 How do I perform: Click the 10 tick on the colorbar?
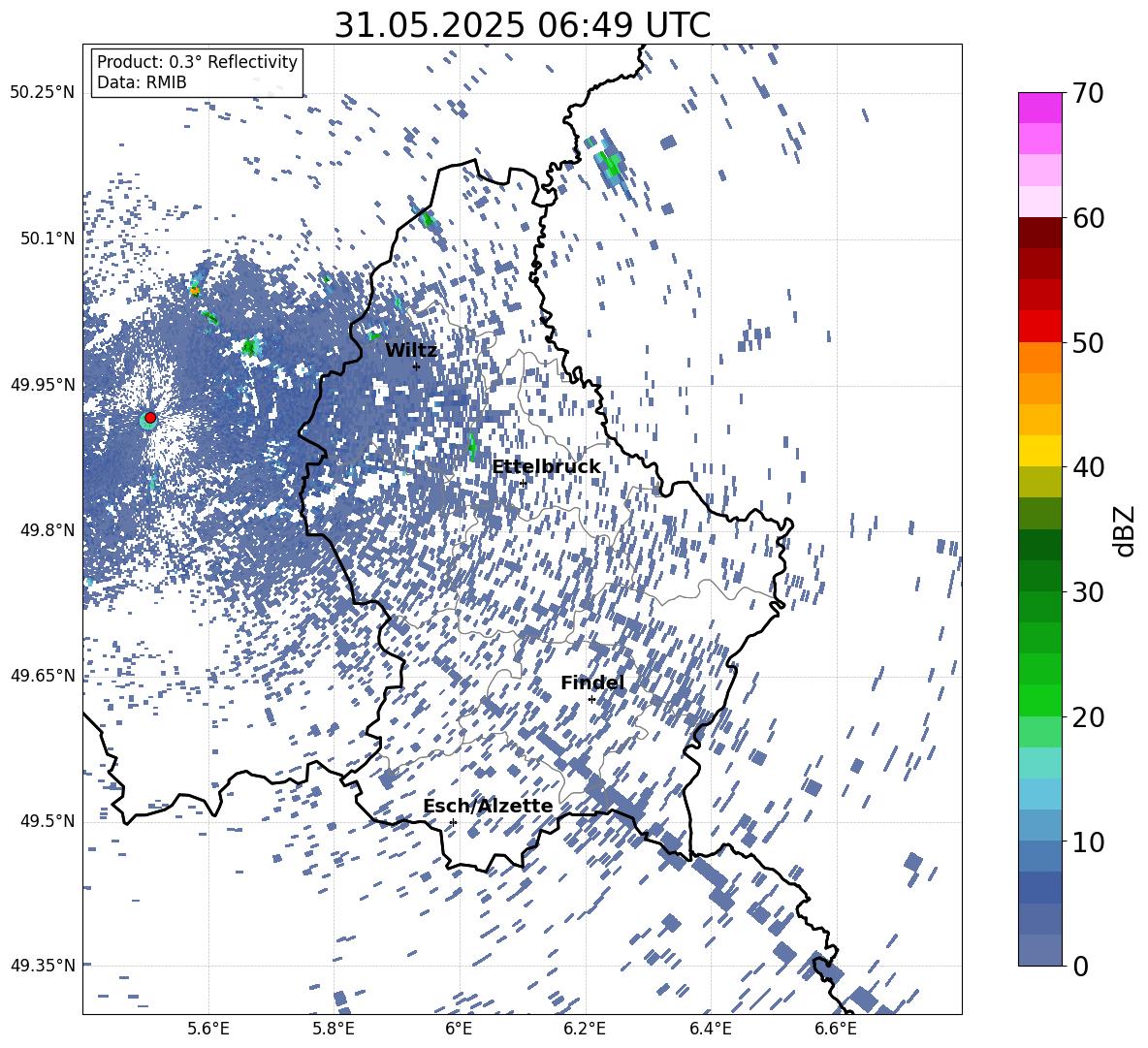[1087, 842]
